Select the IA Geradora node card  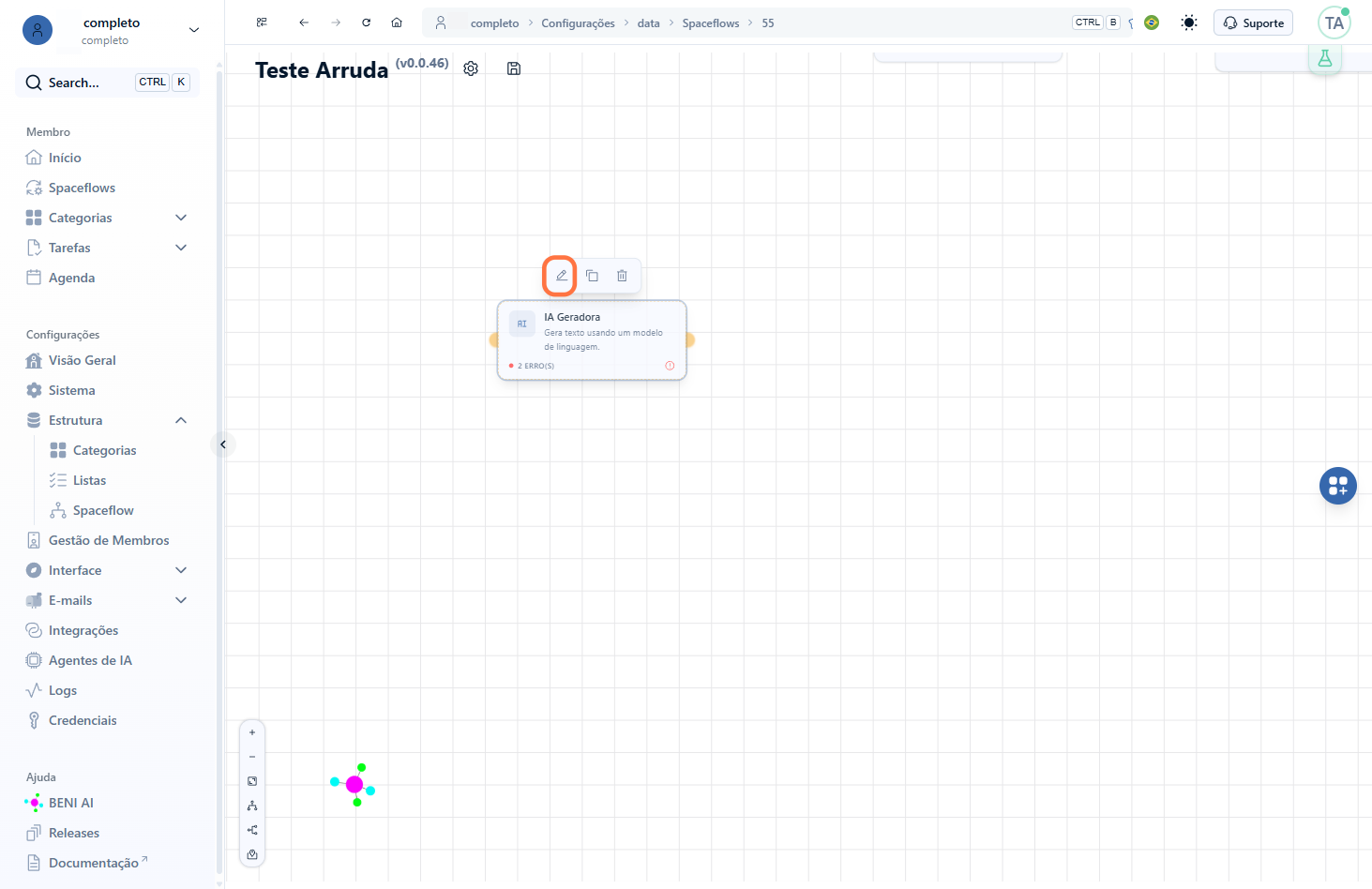tap(592, 339)
